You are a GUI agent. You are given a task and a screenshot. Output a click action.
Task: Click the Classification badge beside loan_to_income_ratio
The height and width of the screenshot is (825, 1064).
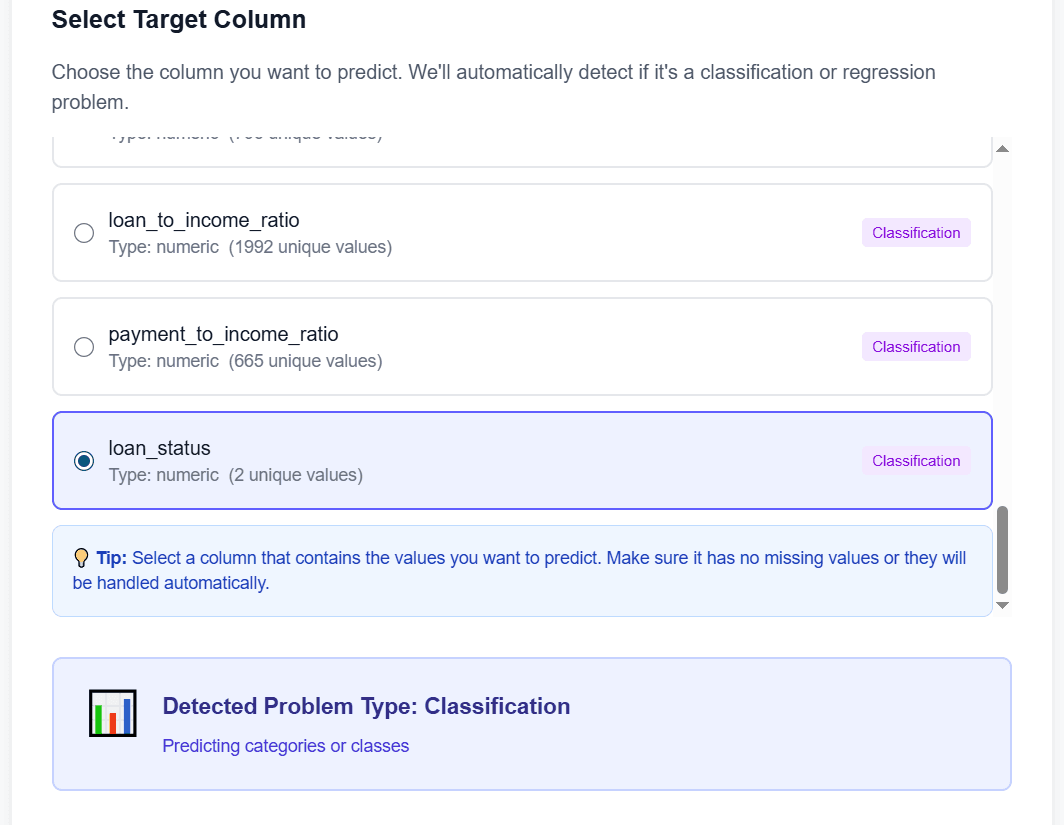pyautogui.click(x=915, y=232)
